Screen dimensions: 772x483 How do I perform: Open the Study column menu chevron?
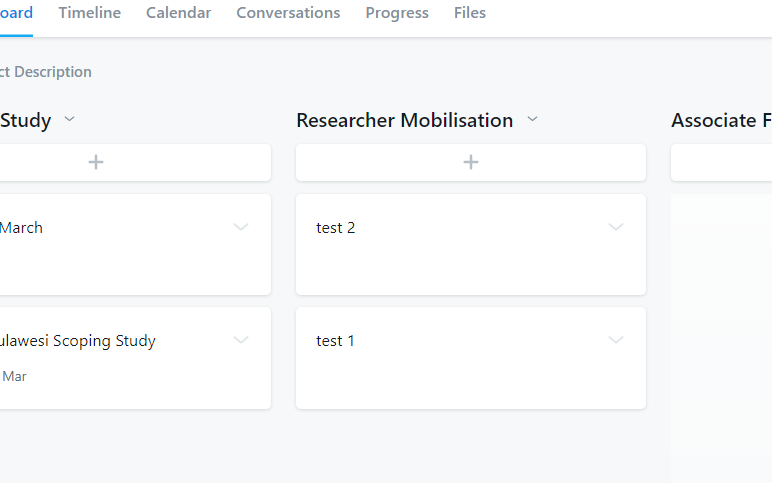(x=69, y=120)
